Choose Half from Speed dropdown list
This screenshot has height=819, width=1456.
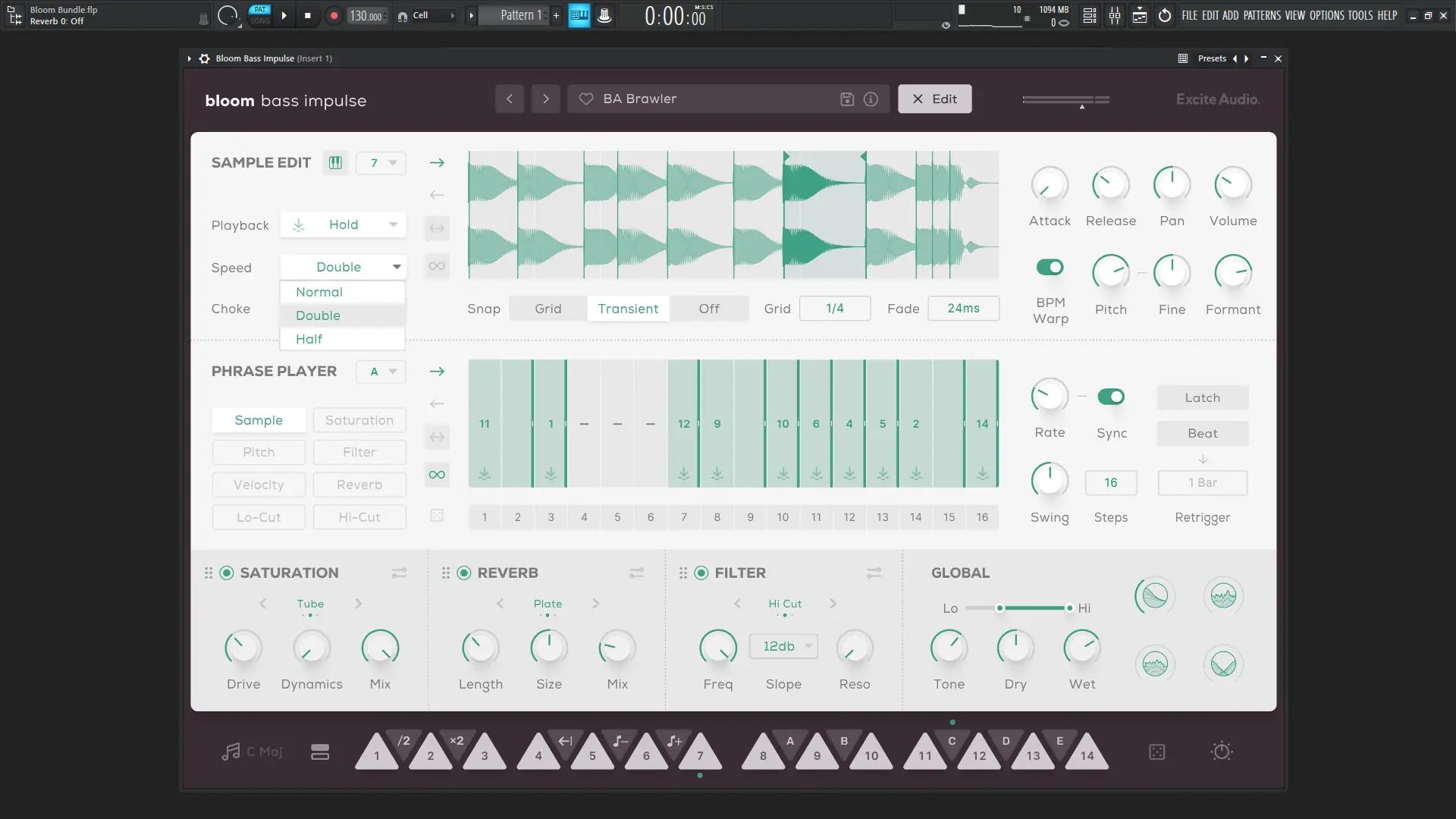coord(309,339)
